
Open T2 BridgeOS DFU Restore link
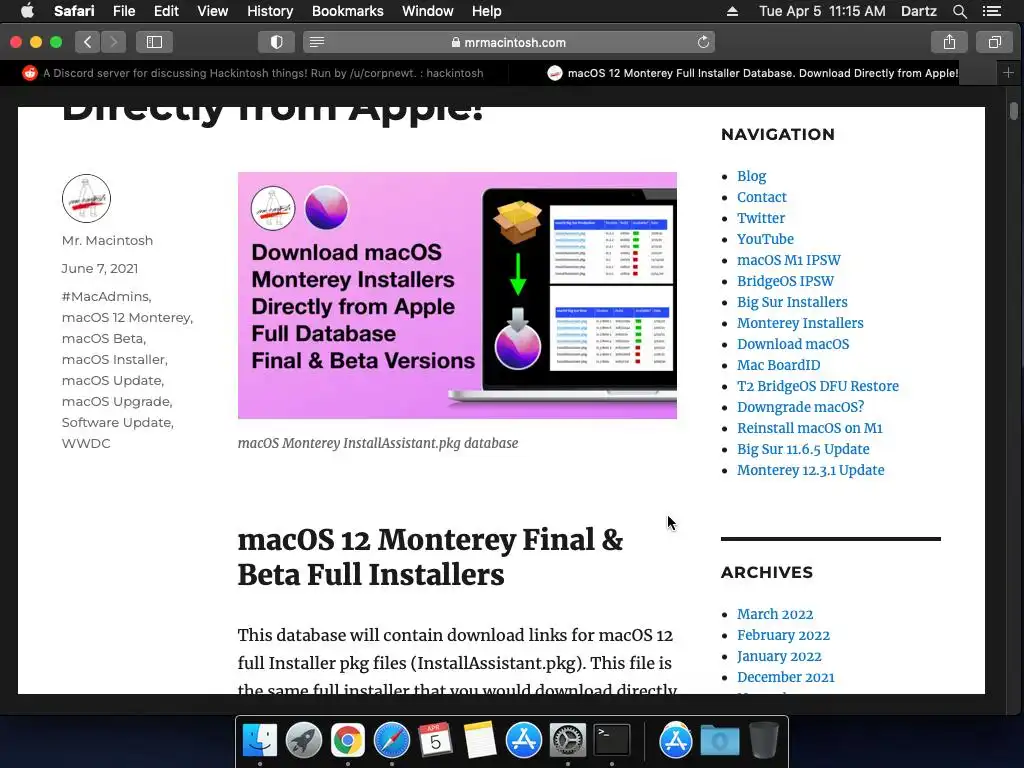pos(818,386)
